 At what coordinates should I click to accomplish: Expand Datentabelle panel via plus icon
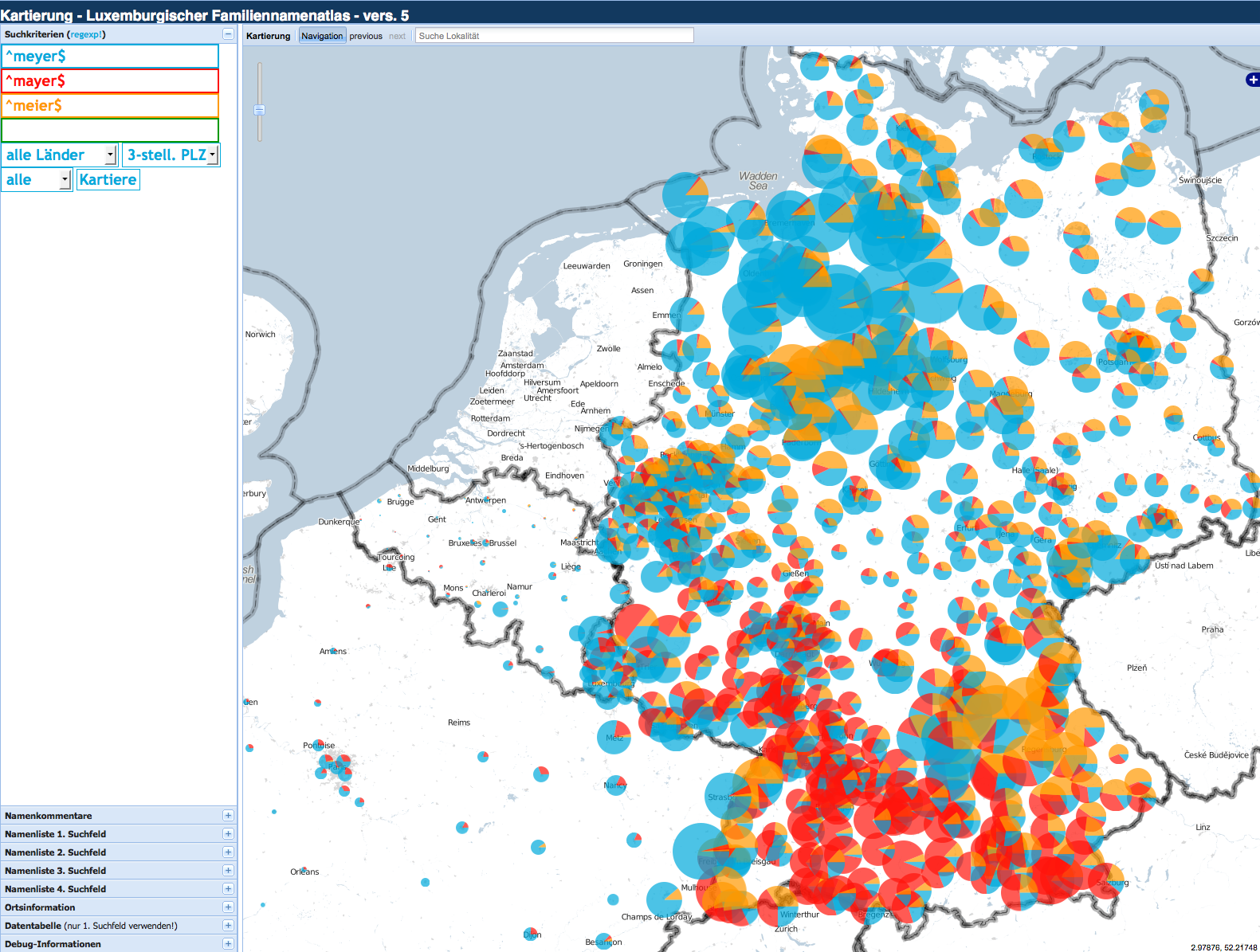click(228, 926)
